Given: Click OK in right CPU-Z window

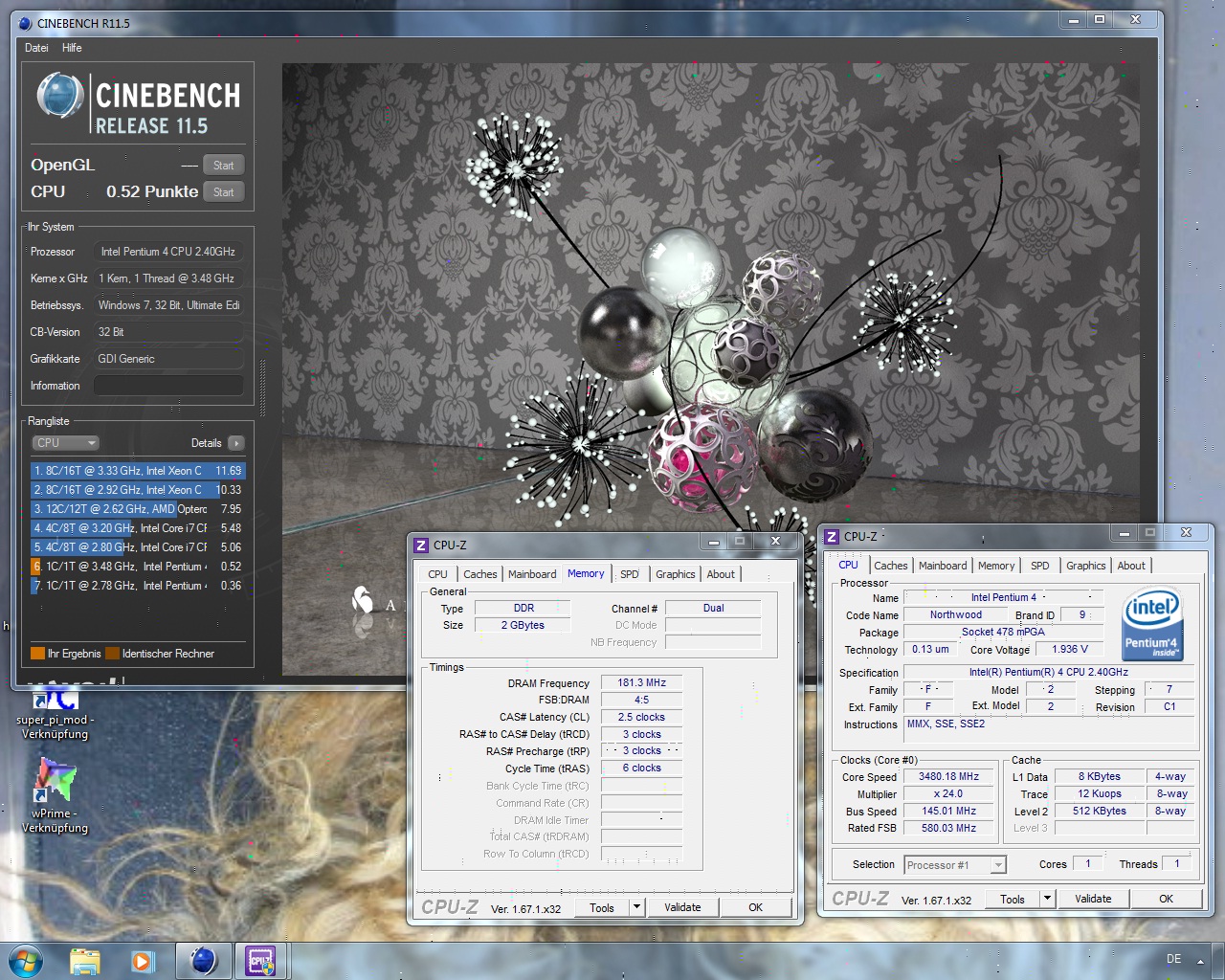Looking at the screenshot, I should click(1166, 899).
